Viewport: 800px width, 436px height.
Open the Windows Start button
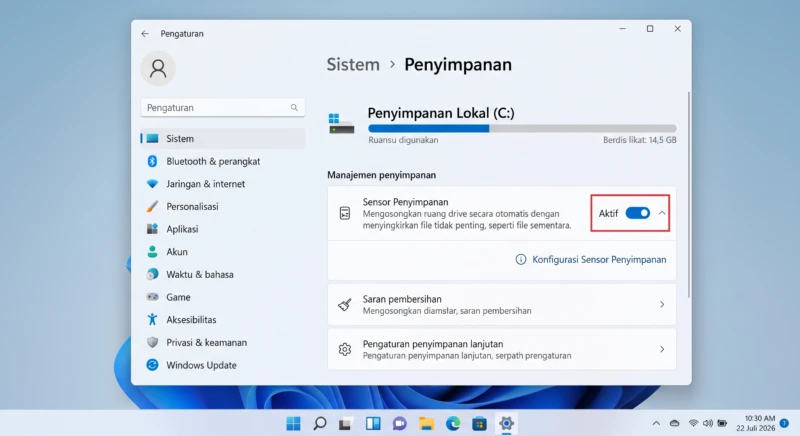pos(293,423)
